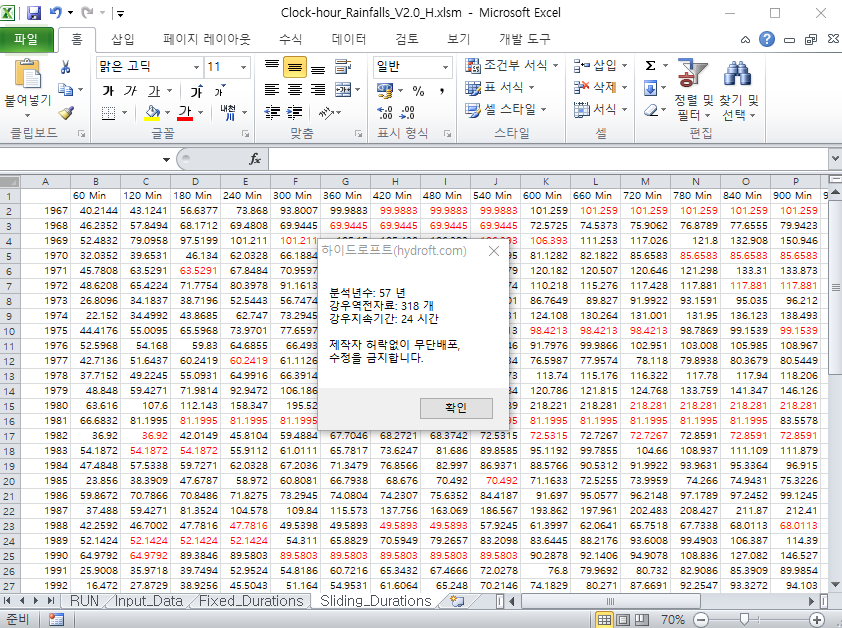842x628 pixels.
Task: Open the font size dropdown
Action: coord(243,67)
